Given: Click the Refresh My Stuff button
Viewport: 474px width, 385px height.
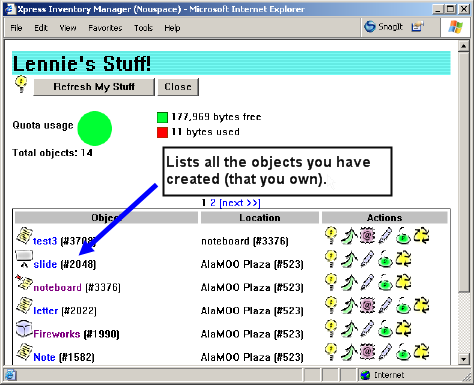Looking at the screenshot, I should 94,87.
